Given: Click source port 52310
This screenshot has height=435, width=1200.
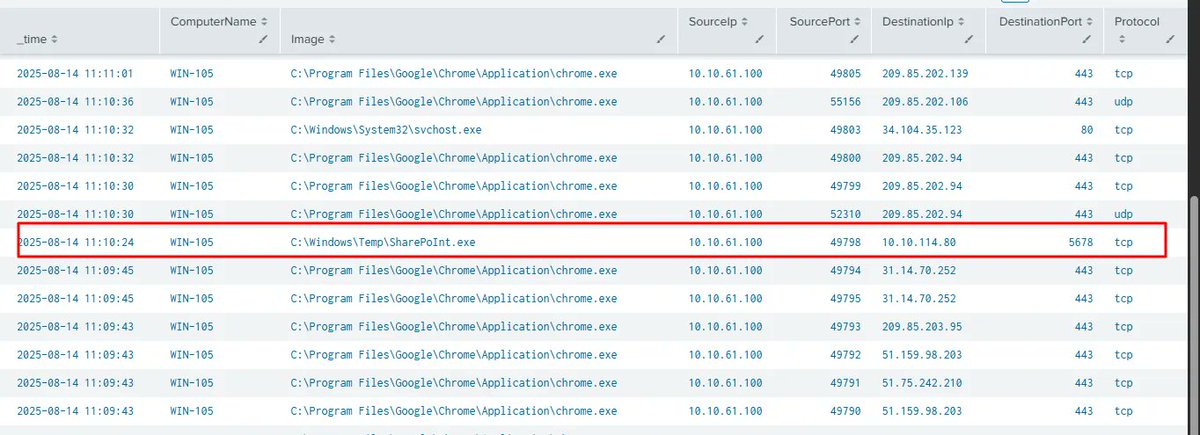Looking at the screenshot, I should click(844, 214).
